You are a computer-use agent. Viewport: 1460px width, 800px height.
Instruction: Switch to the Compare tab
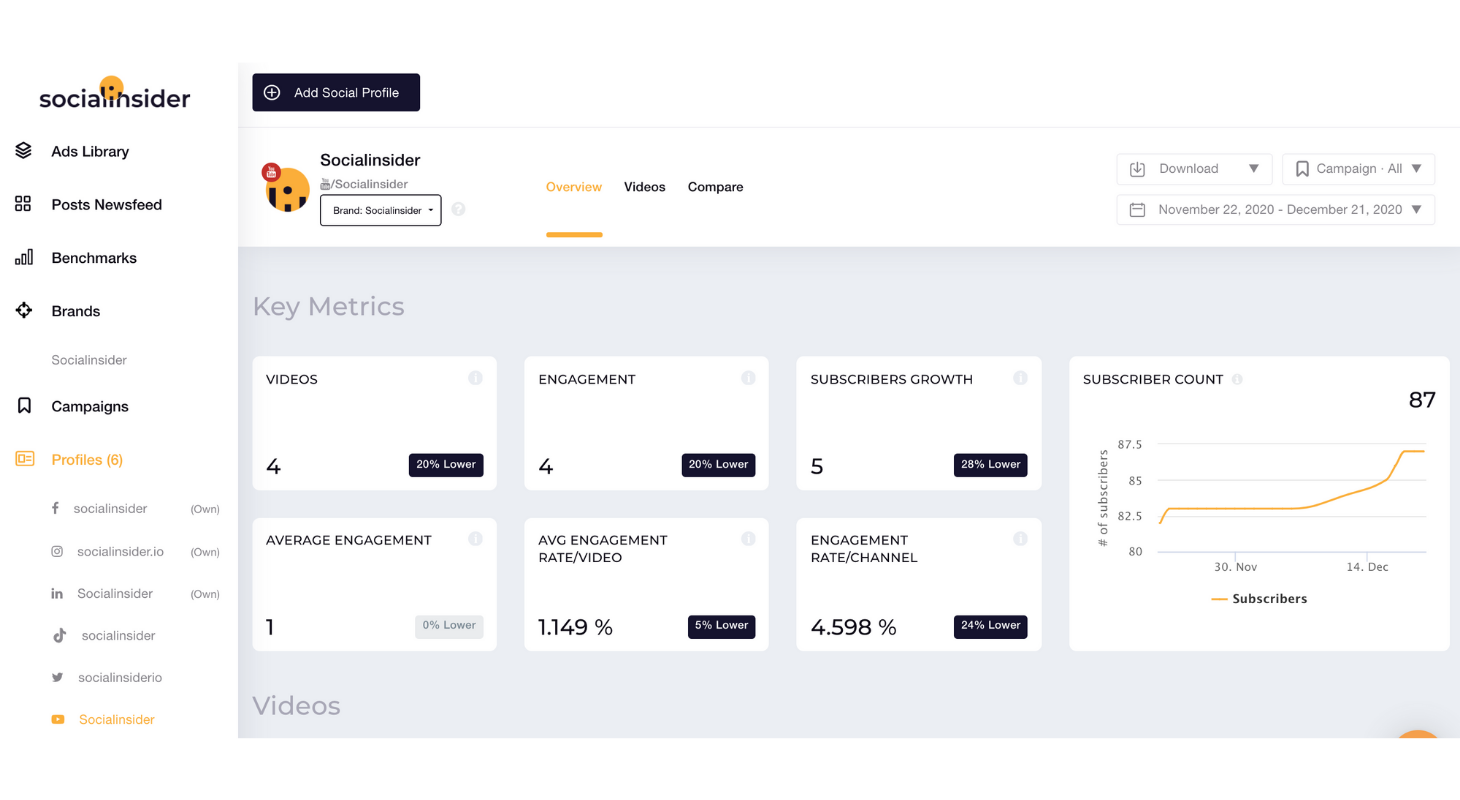tap(715, 187)
